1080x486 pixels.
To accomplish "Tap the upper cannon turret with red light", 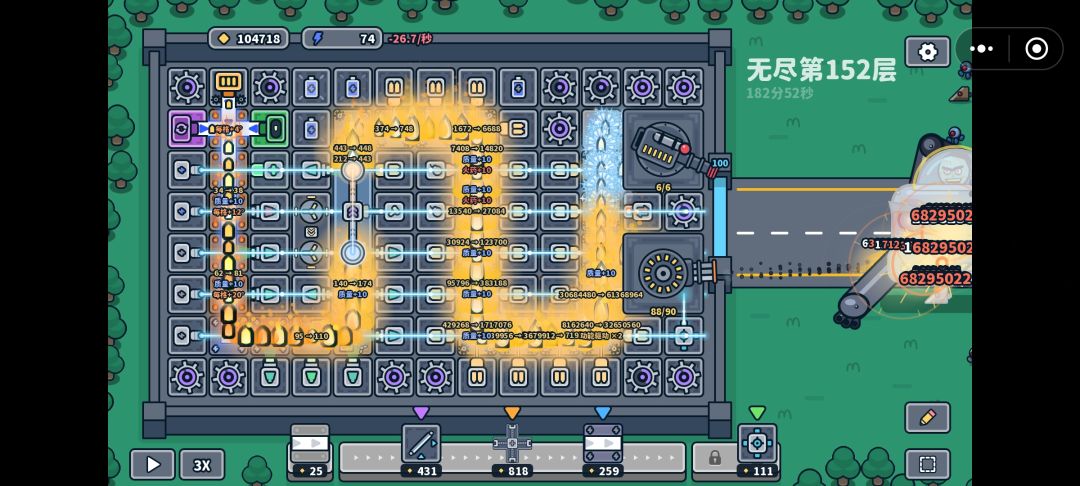I will point(663,149).
